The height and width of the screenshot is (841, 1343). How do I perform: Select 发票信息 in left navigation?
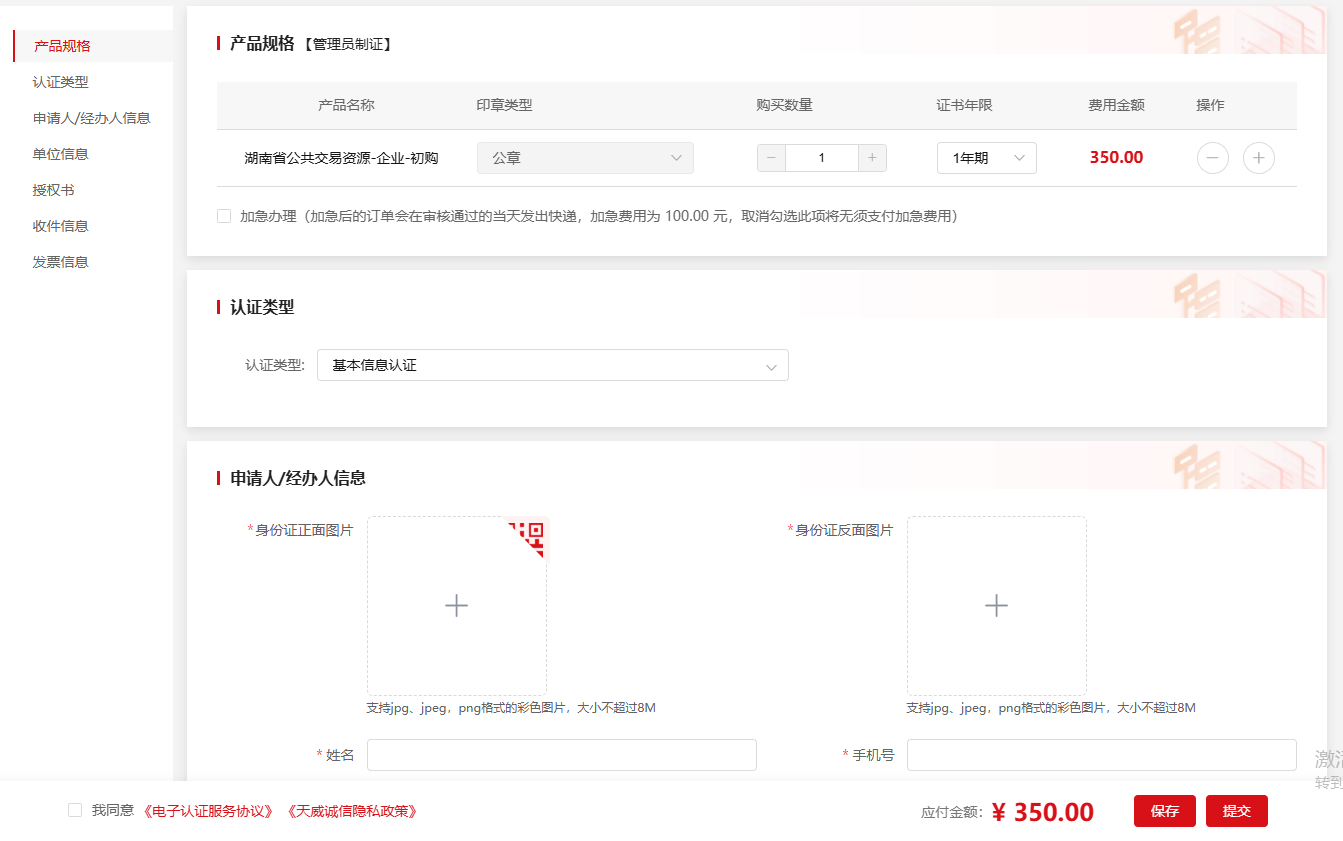point(61,262)
